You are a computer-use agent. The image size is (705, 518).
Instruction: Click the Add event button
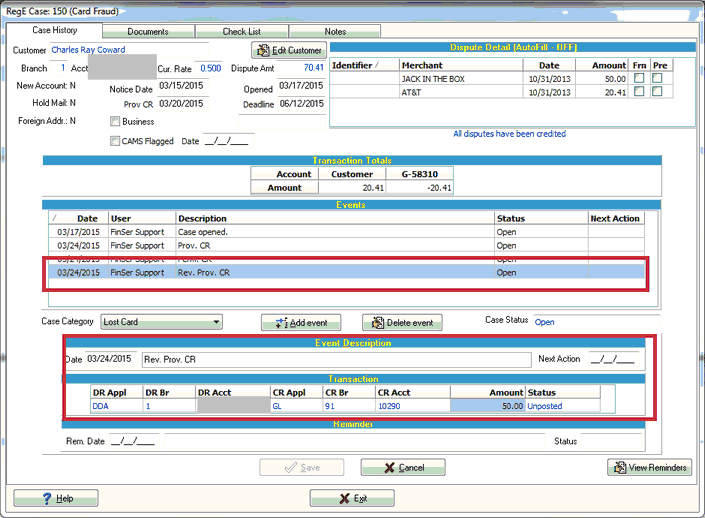pyautogui.click(x=301, y=323)
